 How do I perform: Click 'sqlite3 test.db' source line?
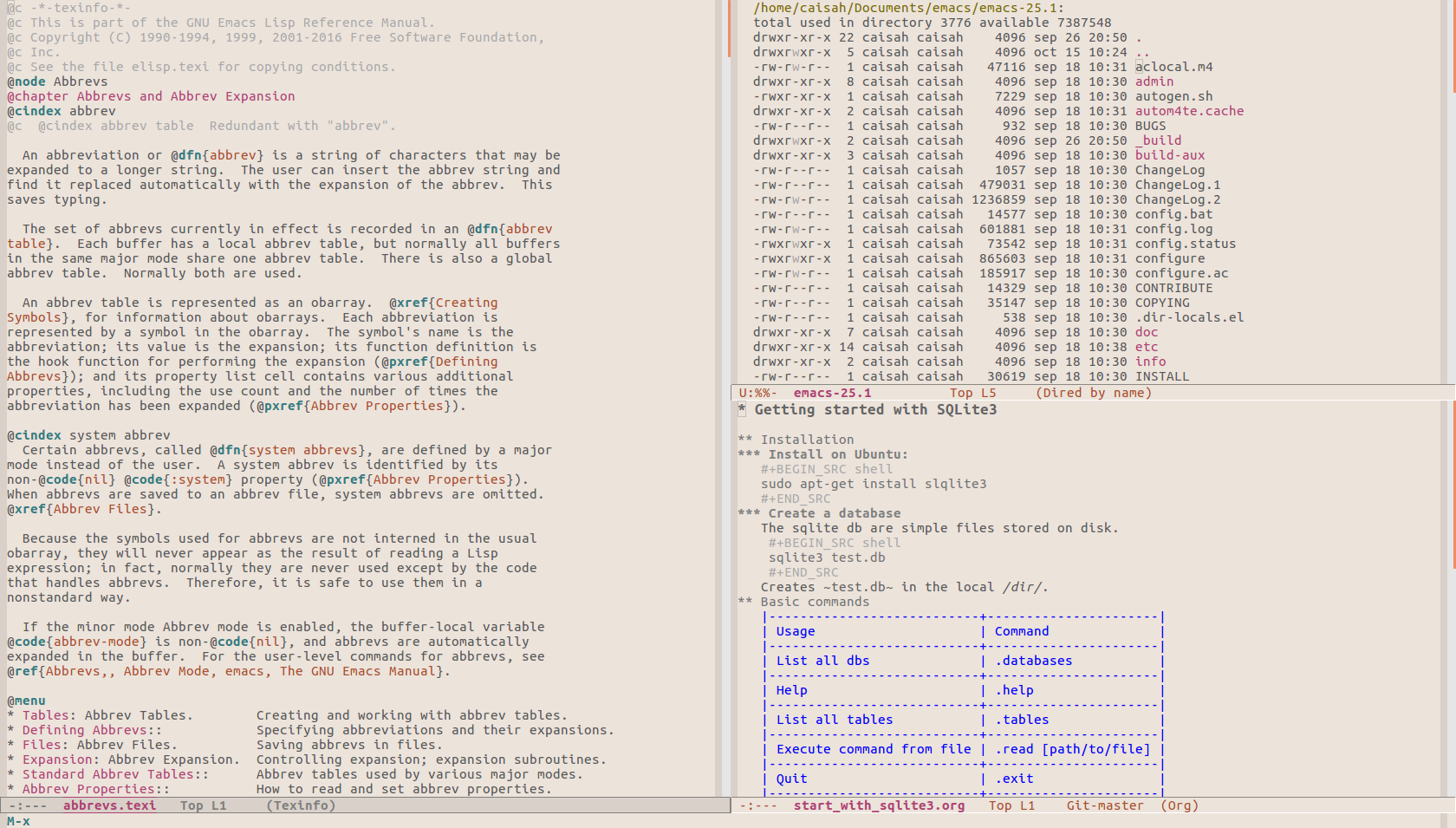[x=827, y=557]
